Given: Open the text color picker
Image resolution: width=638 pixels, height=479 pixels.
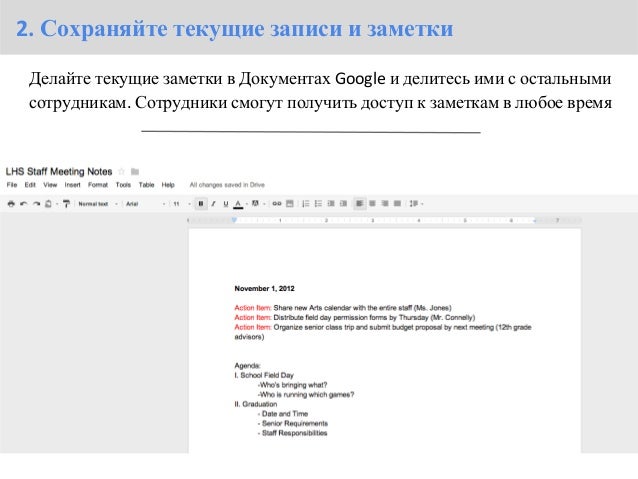Looking at the screenshot, I should point(238,204).
